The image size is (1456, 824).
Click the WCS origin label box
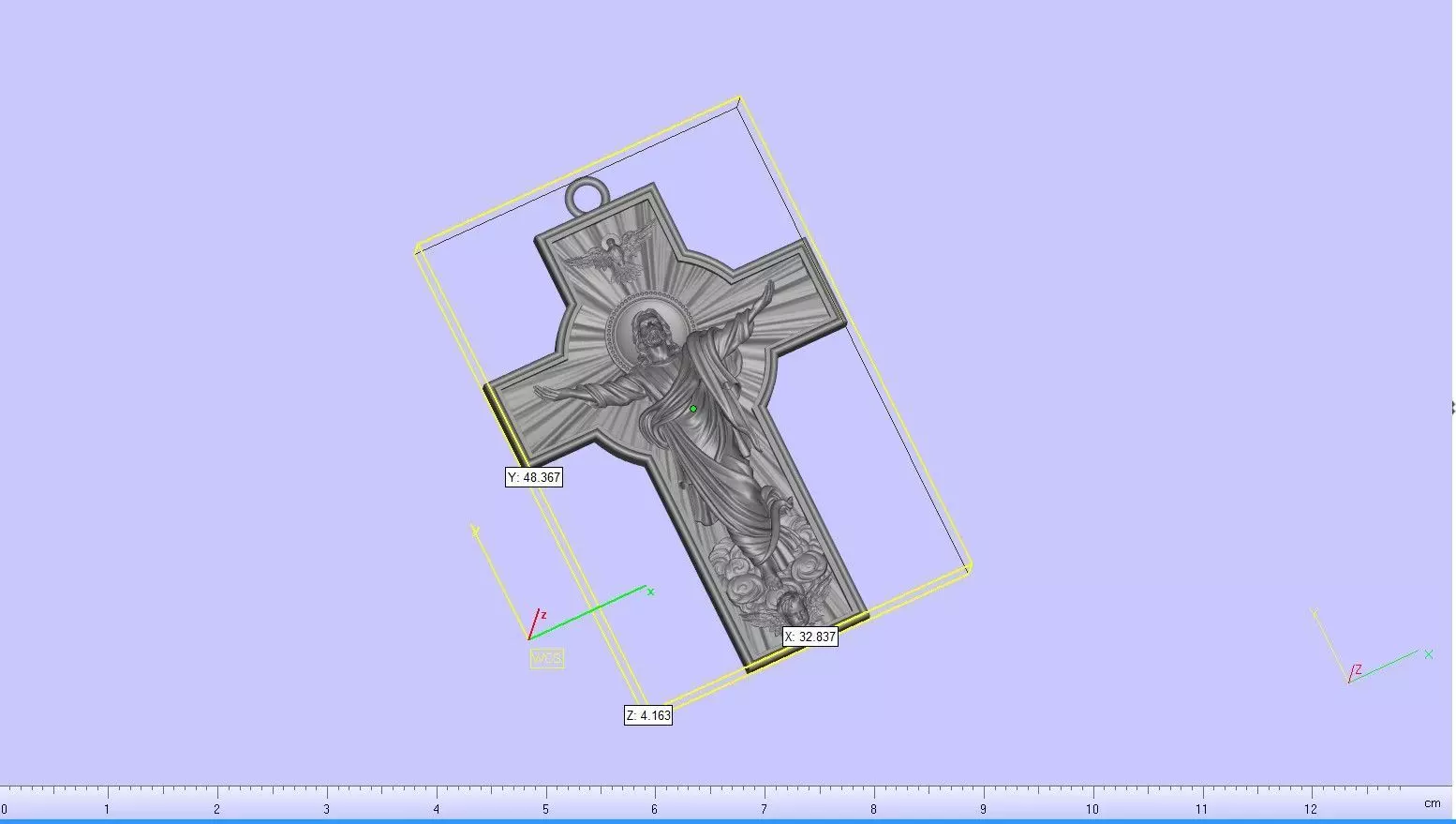pyautogui.click(x=547, y=659)
